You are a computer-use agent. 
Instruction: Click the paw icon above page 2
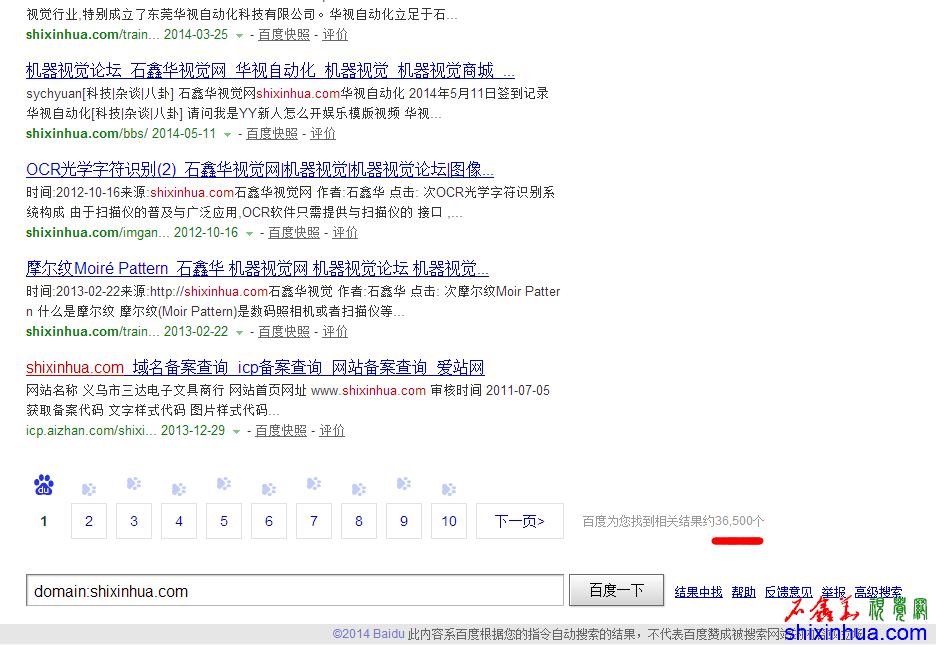[89, 489]
